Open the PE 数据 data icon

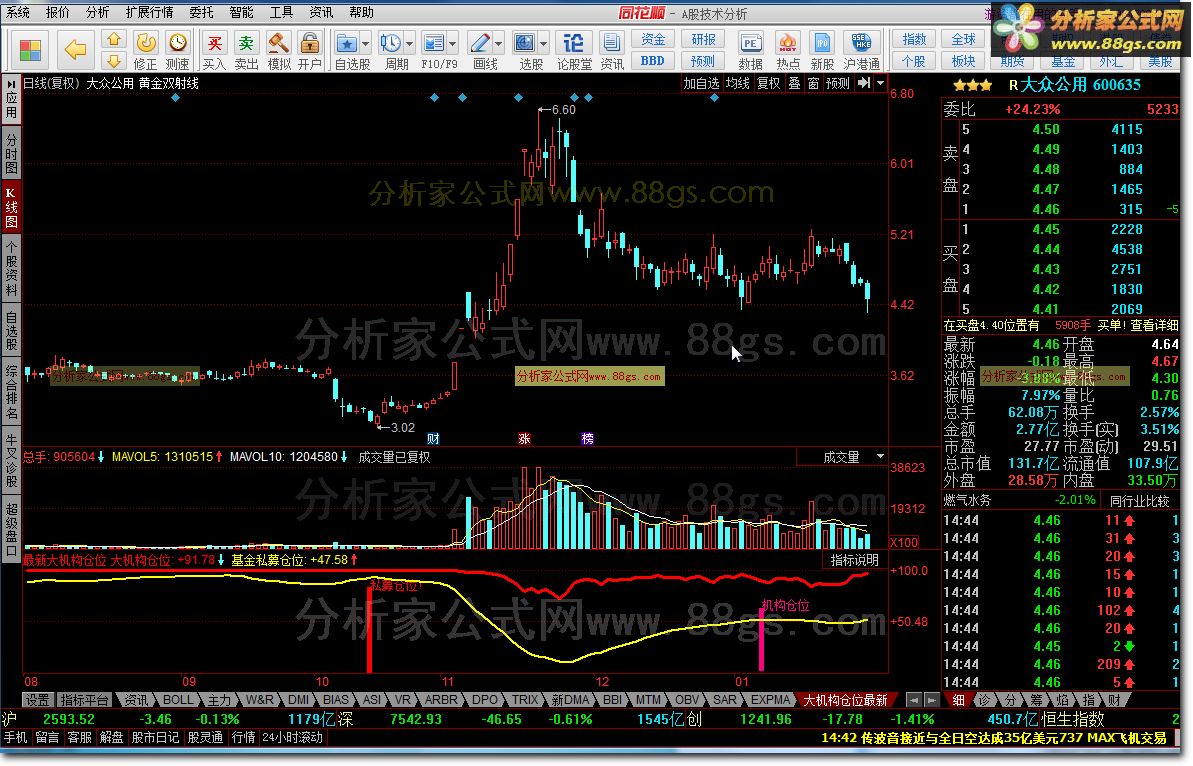click(x=750, y=50)
